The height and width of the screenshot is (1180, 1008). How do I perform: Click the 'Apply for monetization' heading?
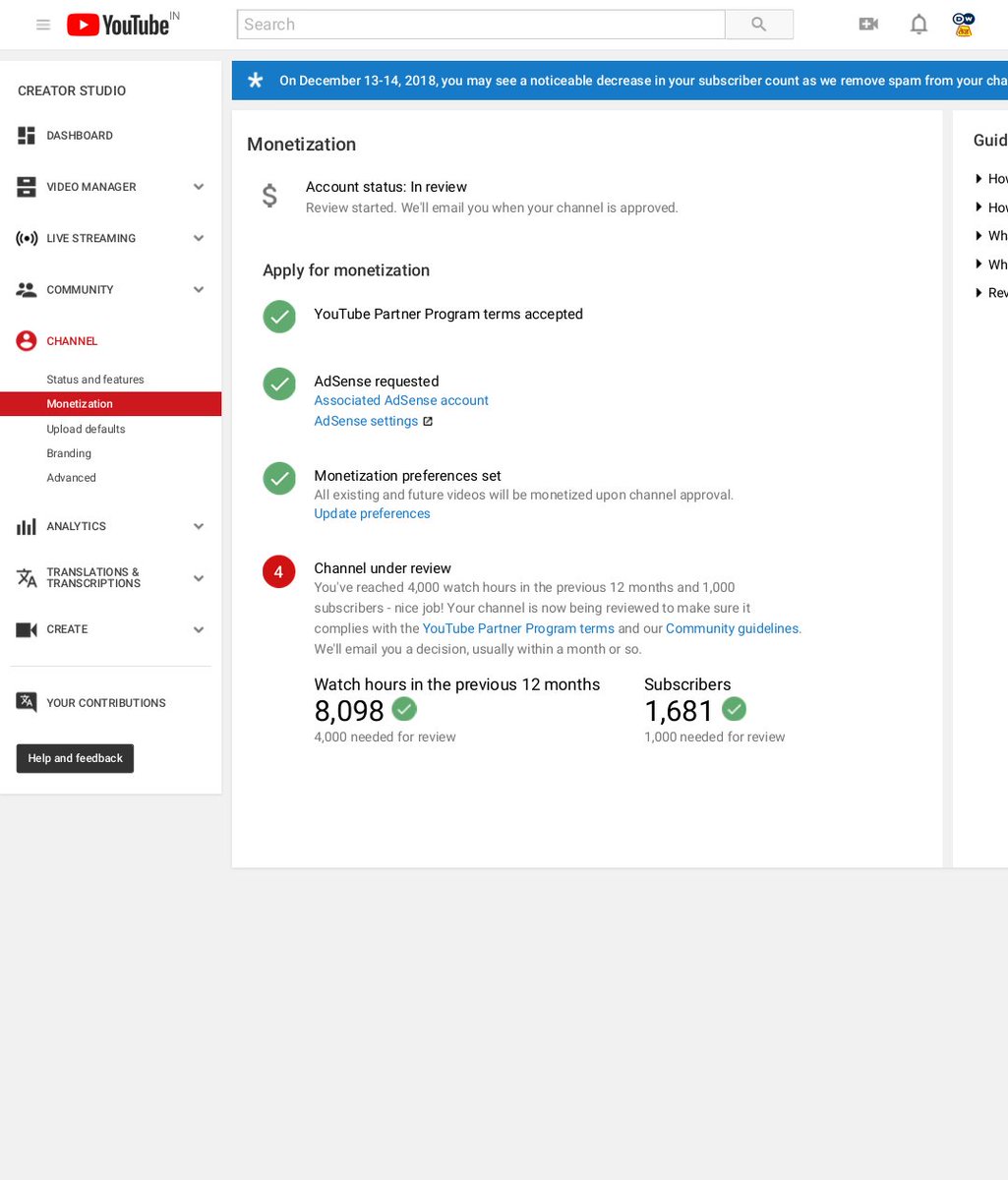click(346, 270)
